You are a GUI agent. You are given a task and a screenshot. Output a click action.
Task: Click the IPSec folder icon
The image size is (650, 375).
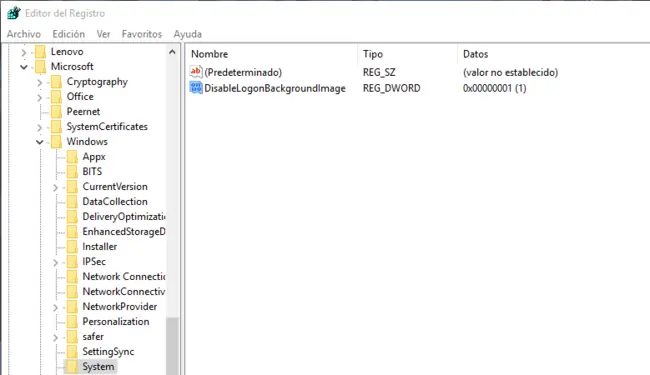coord(72,261)
